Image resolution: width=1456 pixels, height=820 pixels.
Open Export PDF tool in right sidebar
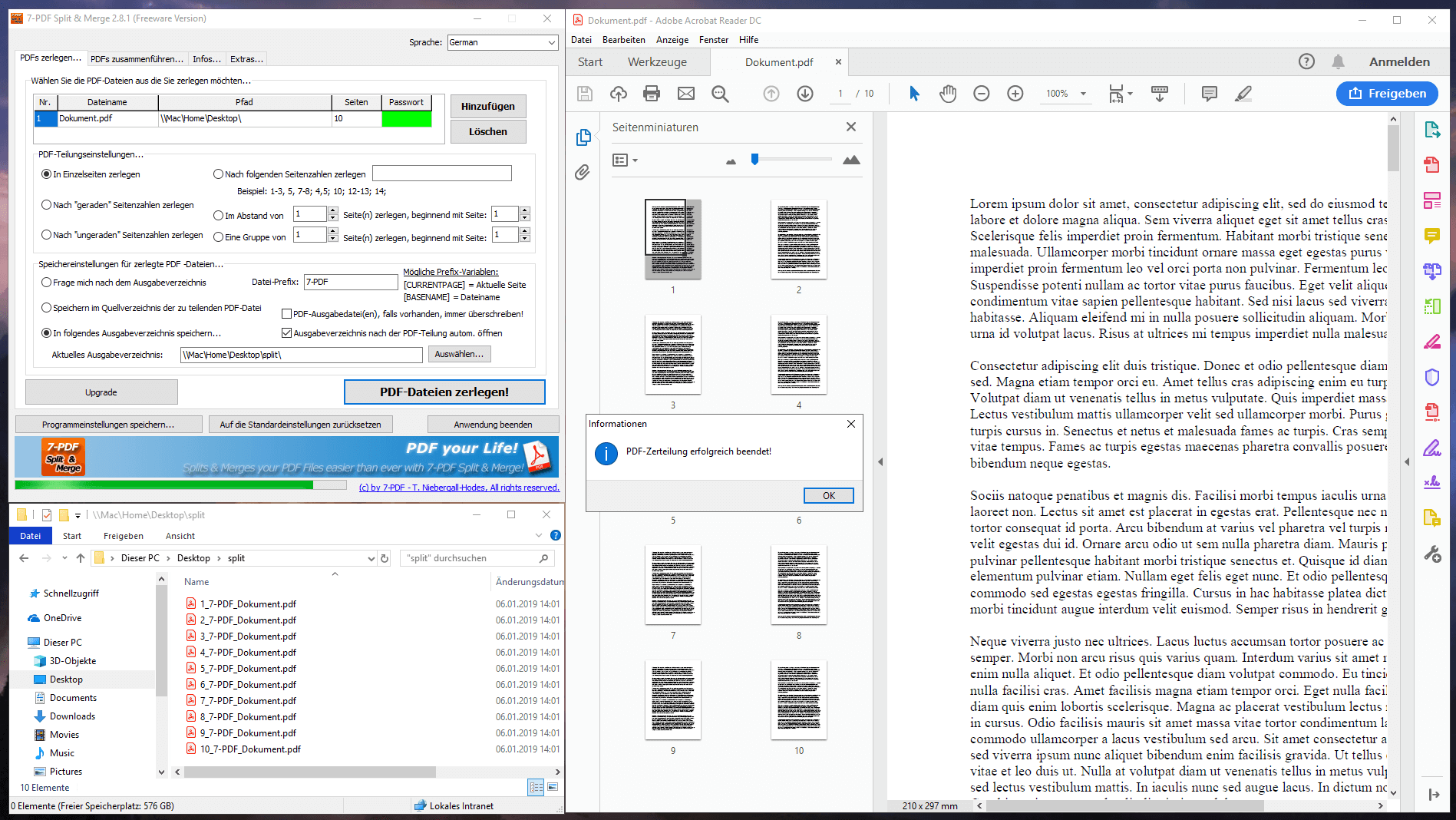(x=1432, y=129)
